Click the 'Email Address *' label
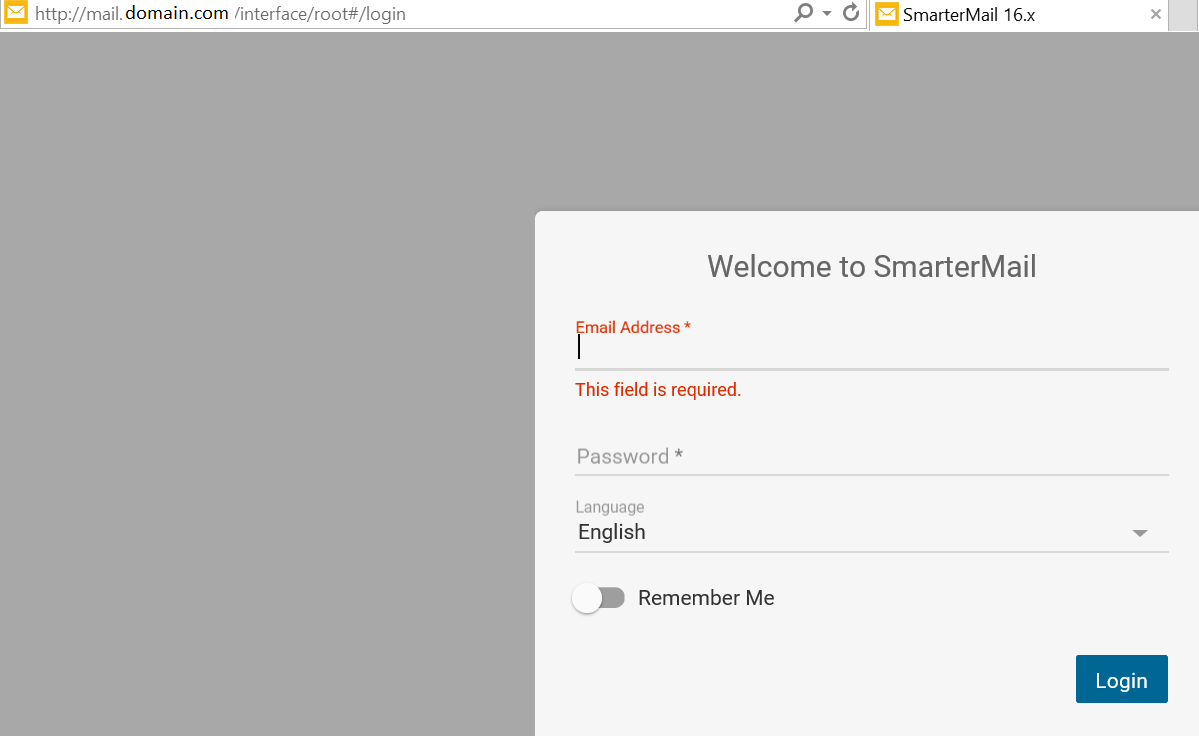 pyautogui.click(x=633, y=327)
